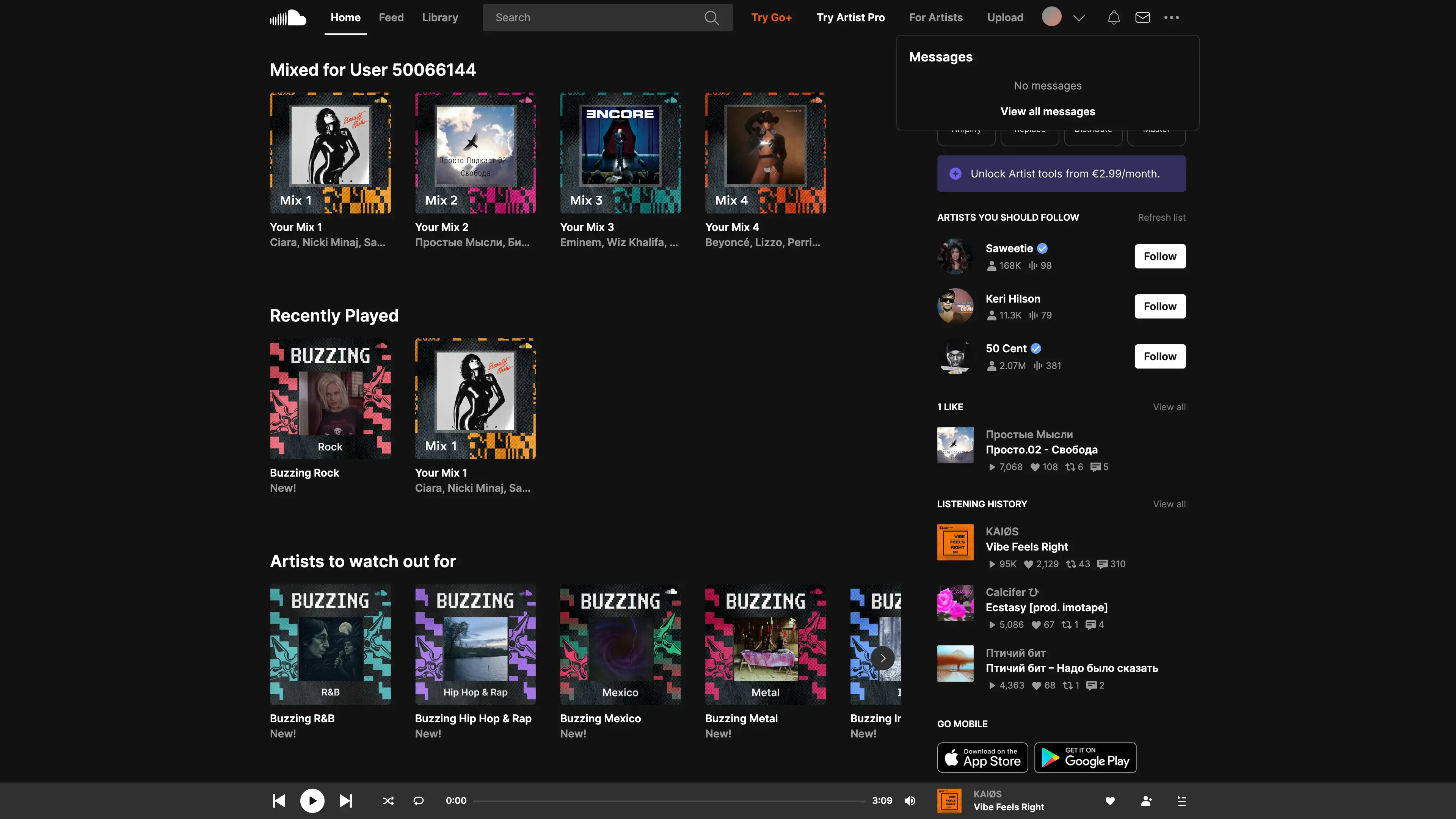The width and height of the screenshot is (1456, 819).
Task: Expand the profile avatar dropdown chevron
Action: click(1078, 17)
